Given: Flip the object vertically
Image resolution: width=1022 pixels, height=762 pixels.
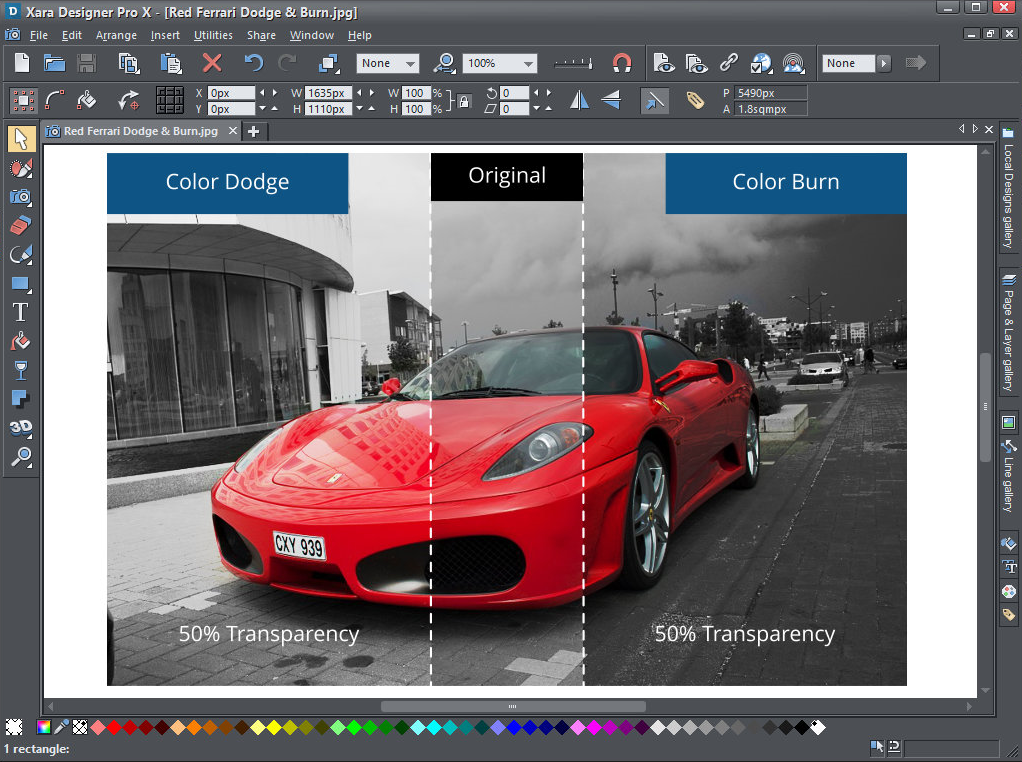Looking at the screenshot, I should [611, 100].
